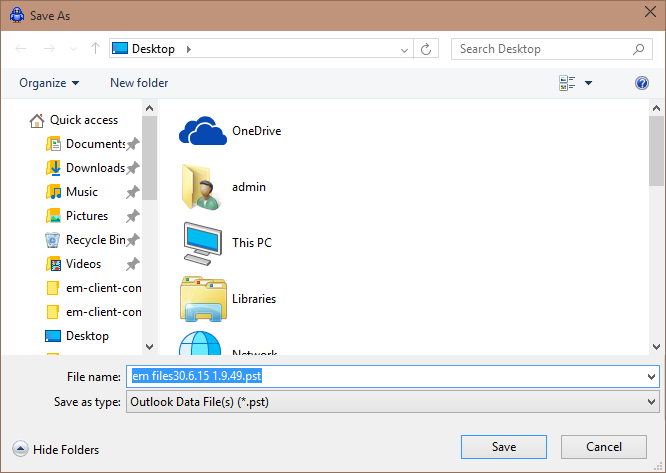The width and height of the screenshot is (666, 473).
Task: Click file list scroll down arrow
Action: (657, 346)
